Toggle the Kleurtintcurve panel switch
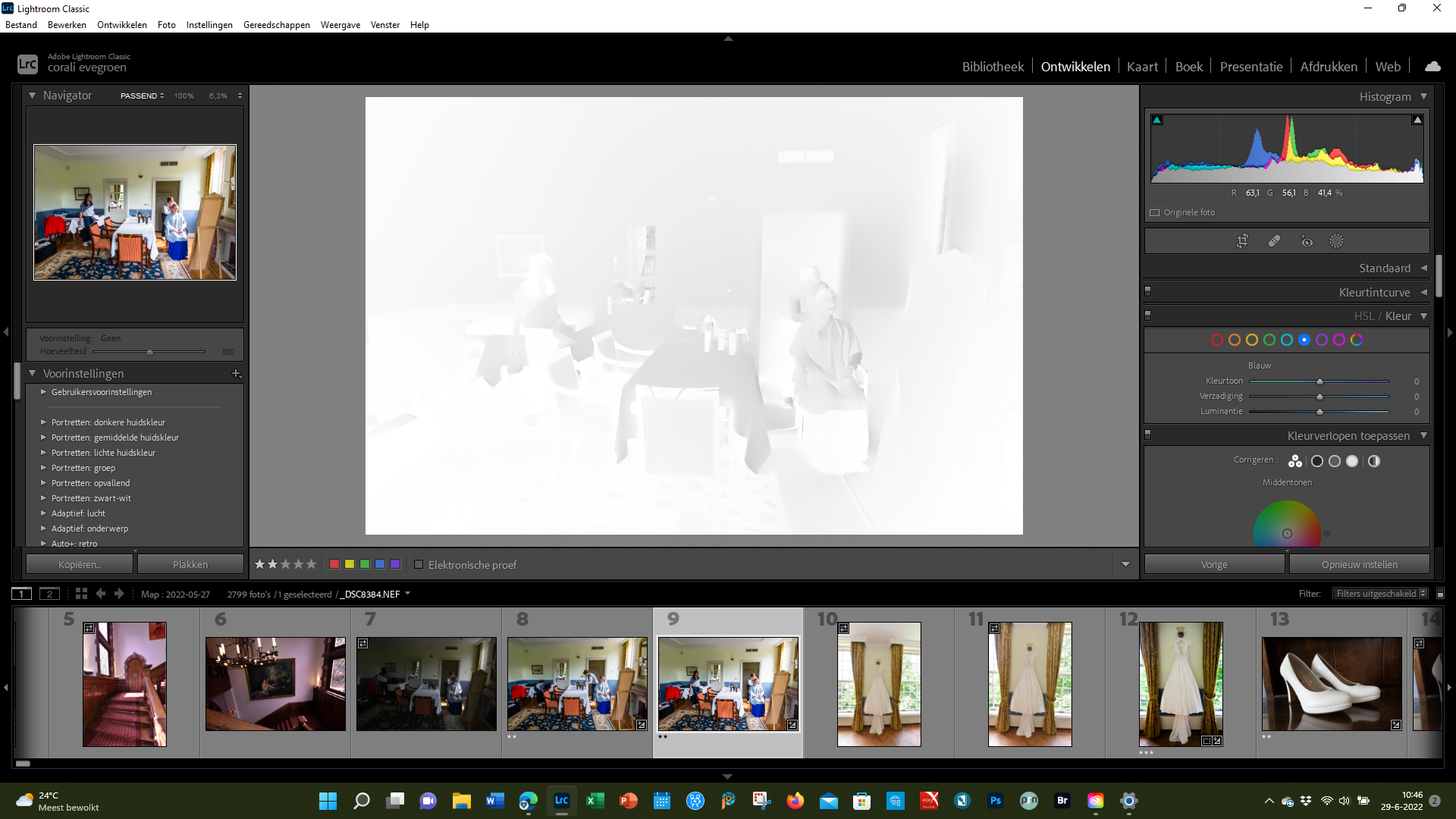 pyautogui.click(x=1147, y=291)
